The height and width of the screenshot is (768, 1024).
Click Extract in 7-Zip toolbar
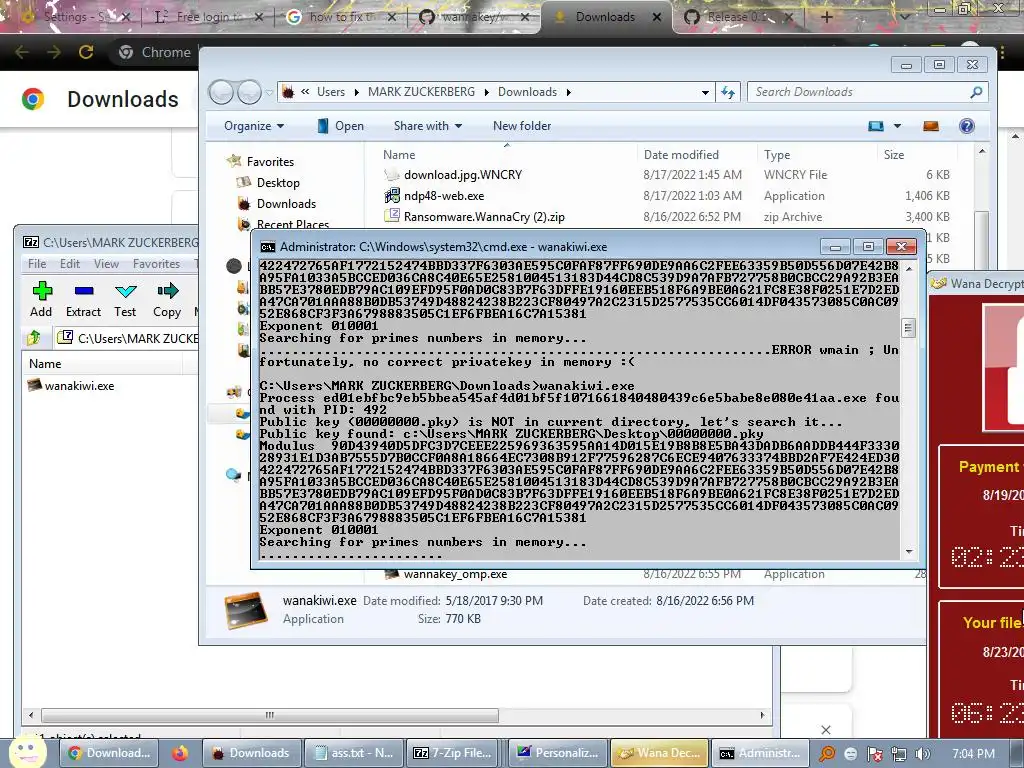[x=84, y=298]
